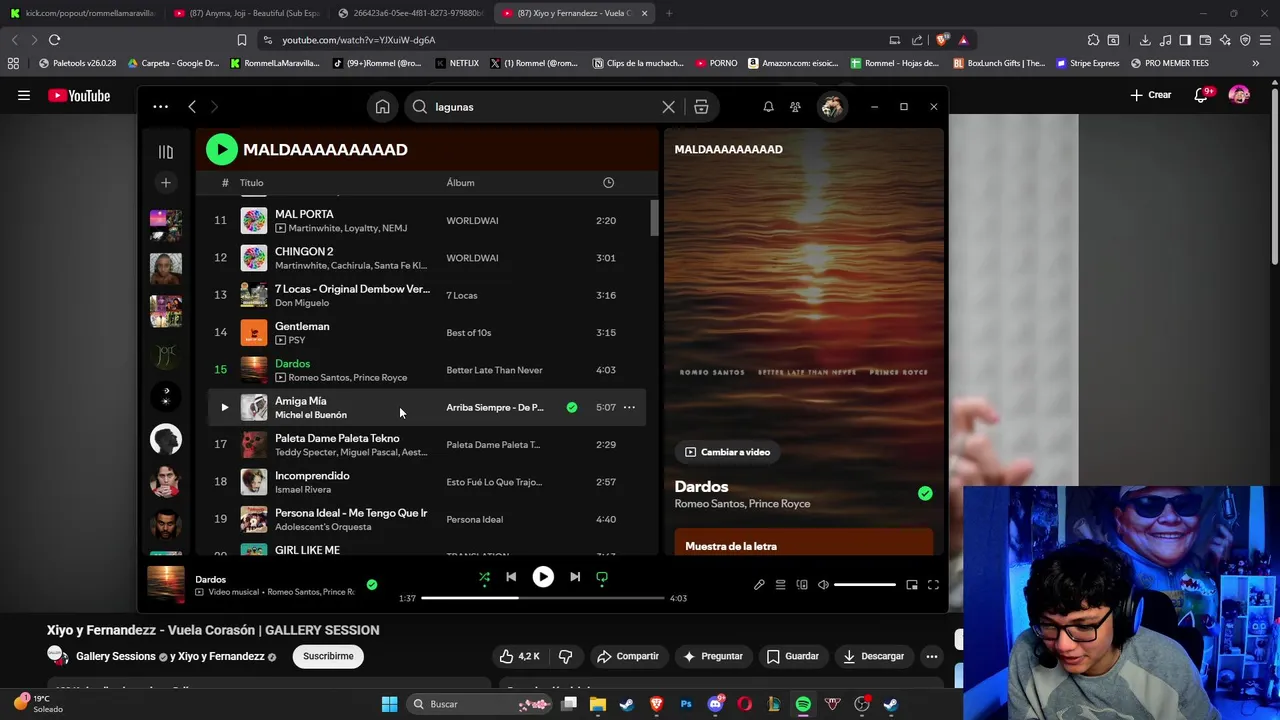Sort by the Título column
The height and width of the screenshot is (720, 1280).
[x=251, y=183]
